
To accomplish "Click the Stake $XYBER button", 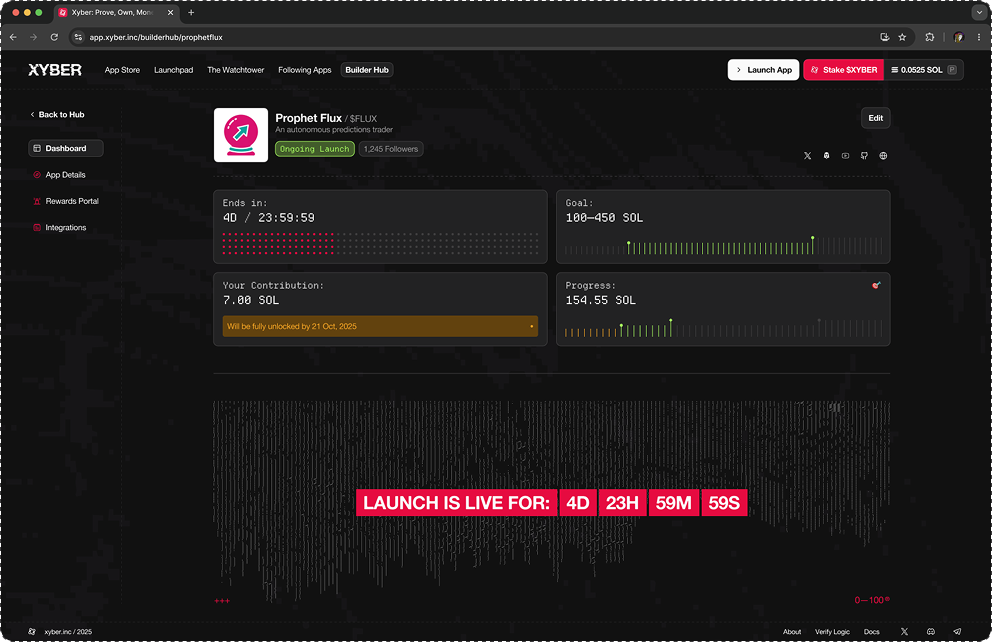I will [843, 70].
